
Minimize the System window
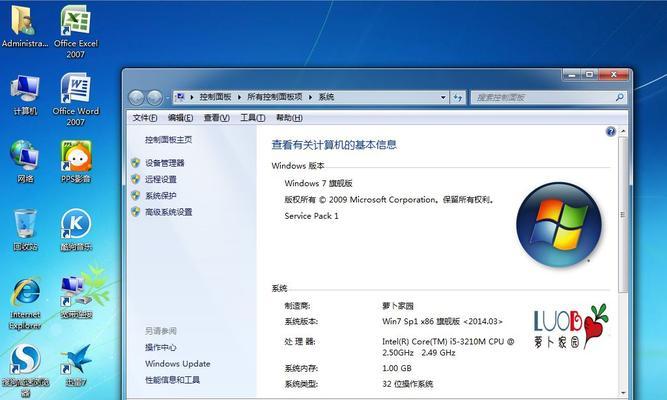tap(571, 75)
